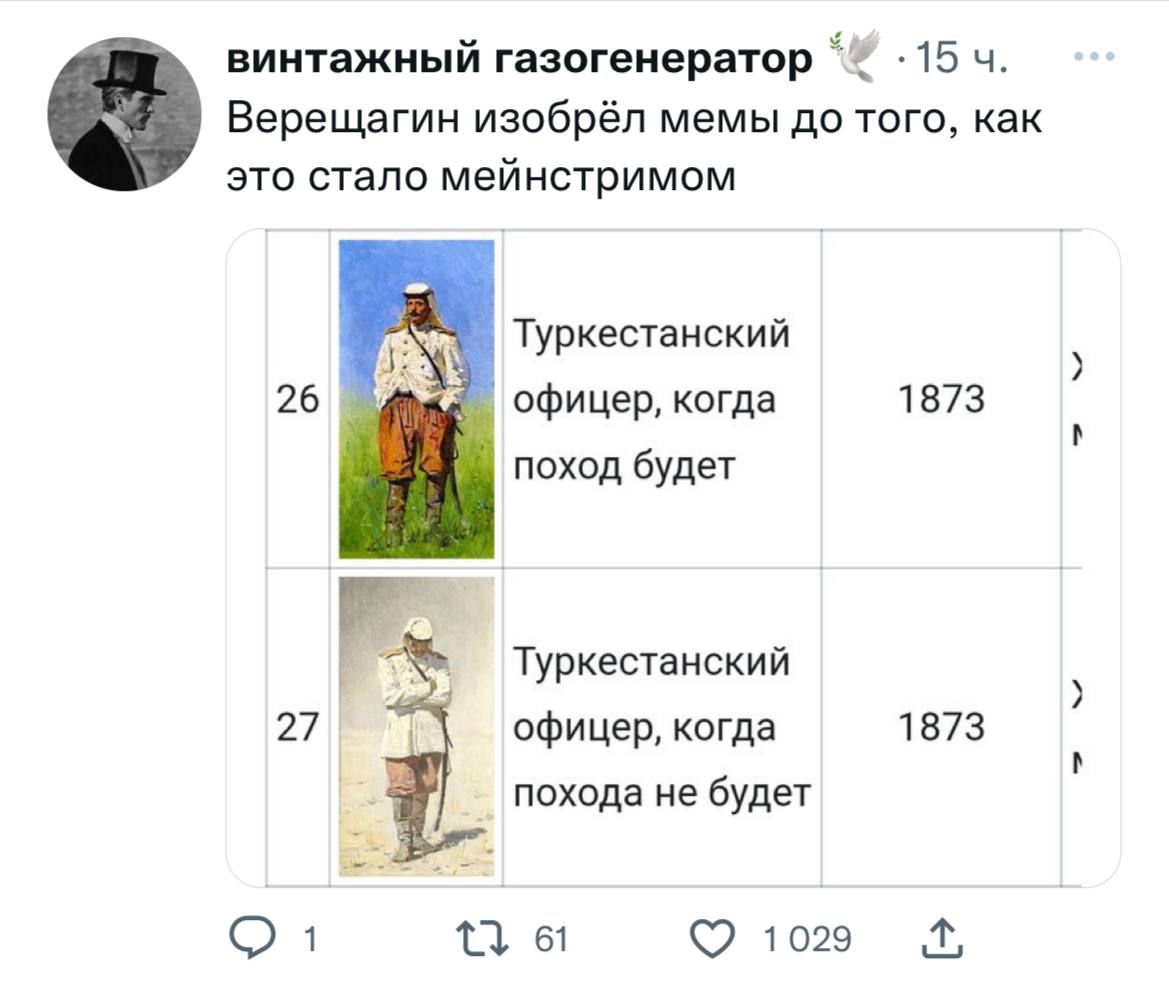Open the top-hat profile avatar
Screen dimensions: 1169x983
point(124,115)
